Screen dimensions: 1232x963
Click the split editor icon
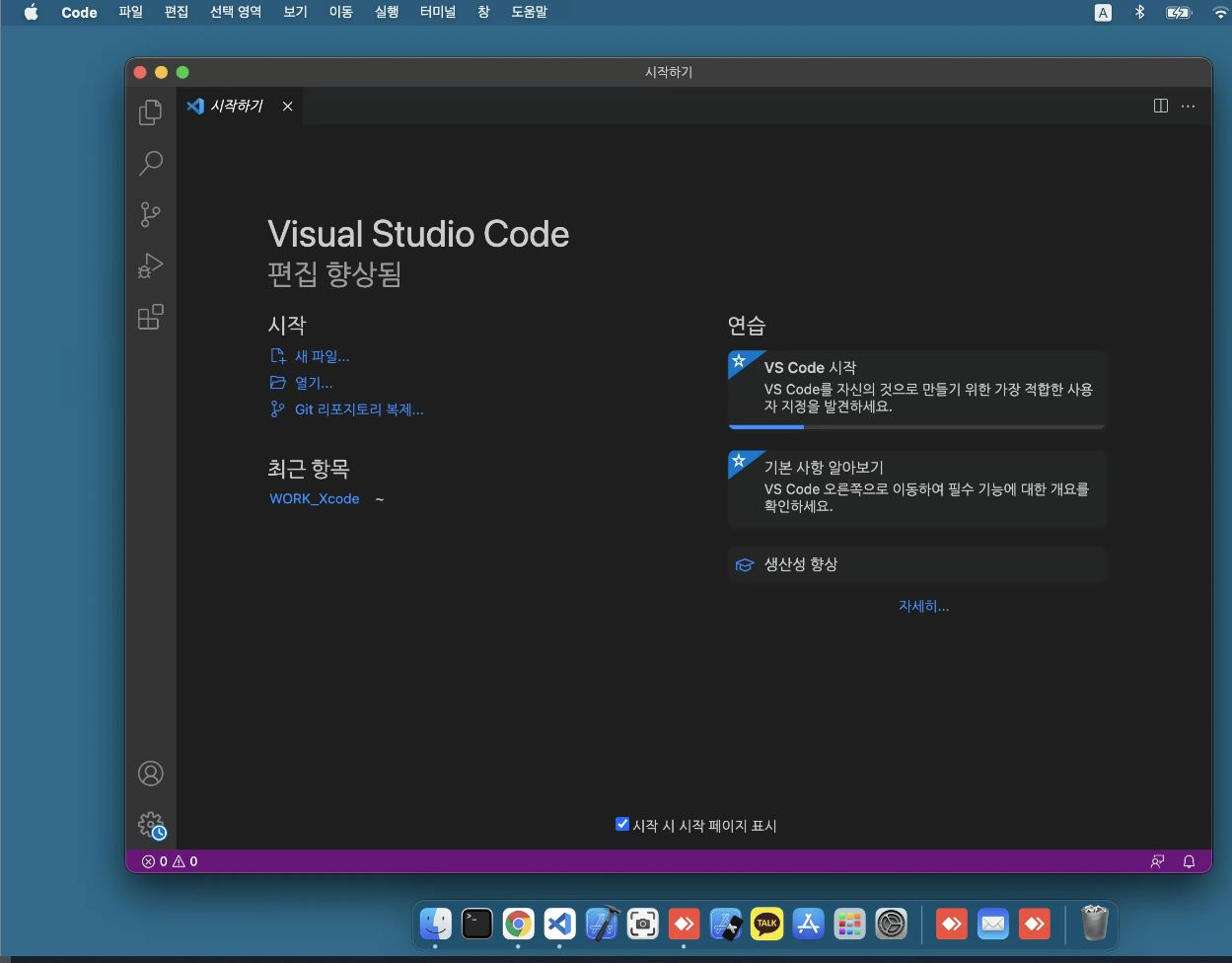click(1161, 106)
